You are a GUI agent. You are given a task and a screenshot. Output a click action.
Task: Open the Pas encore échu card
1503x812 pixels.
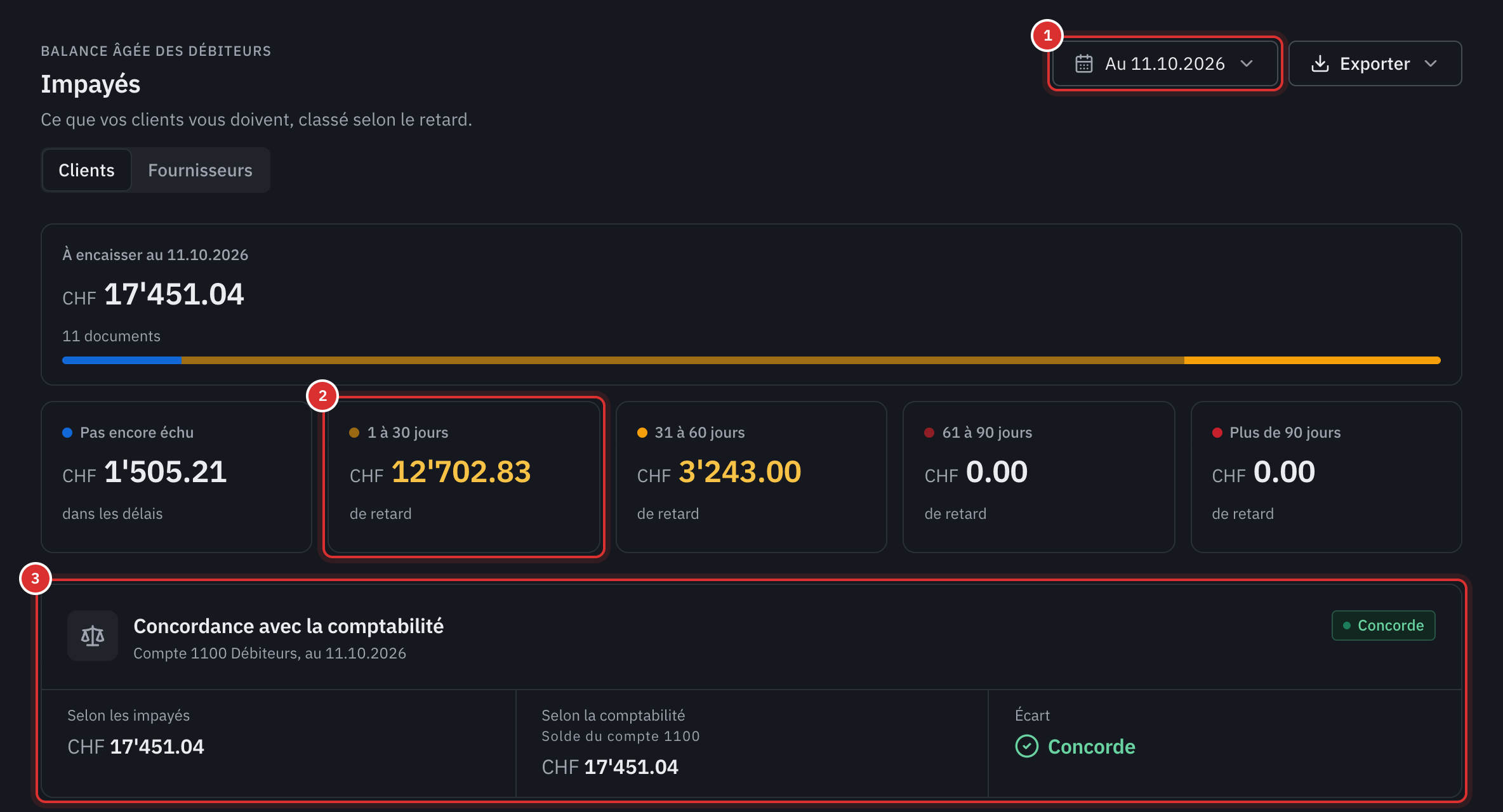(176, 477)
